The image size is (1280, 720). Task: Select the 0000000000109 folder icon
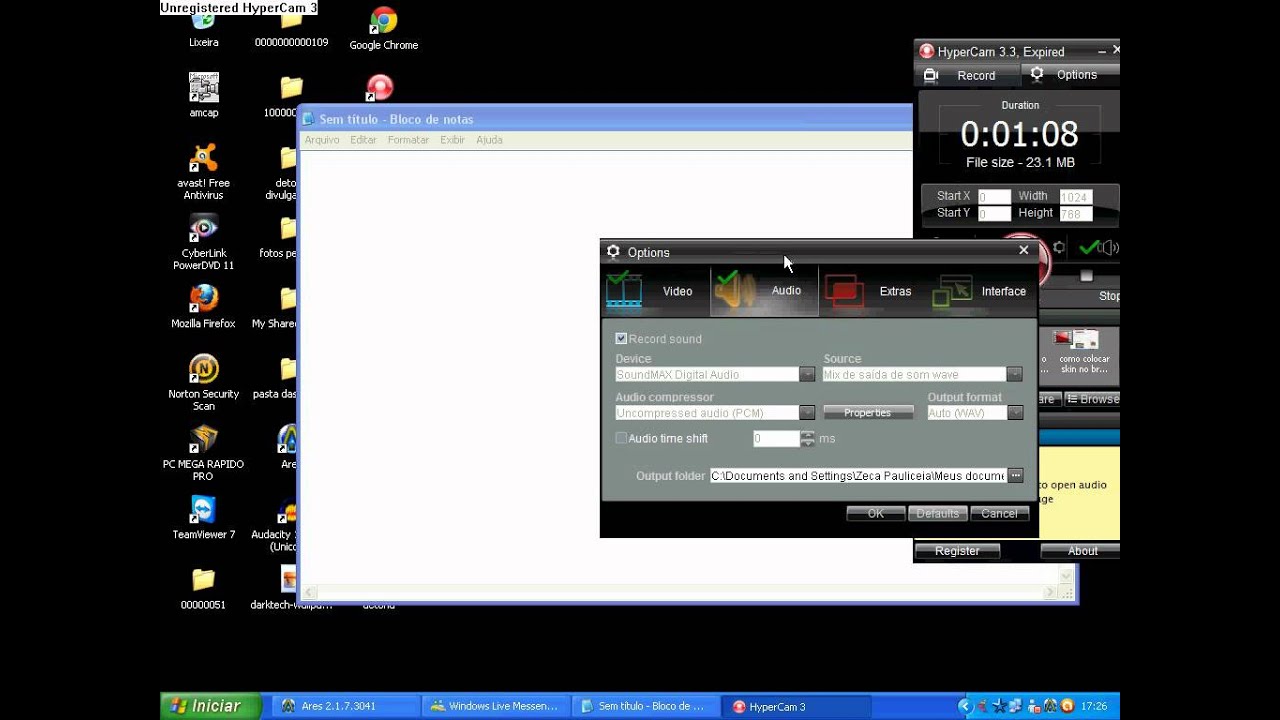(x=291, y=30)
